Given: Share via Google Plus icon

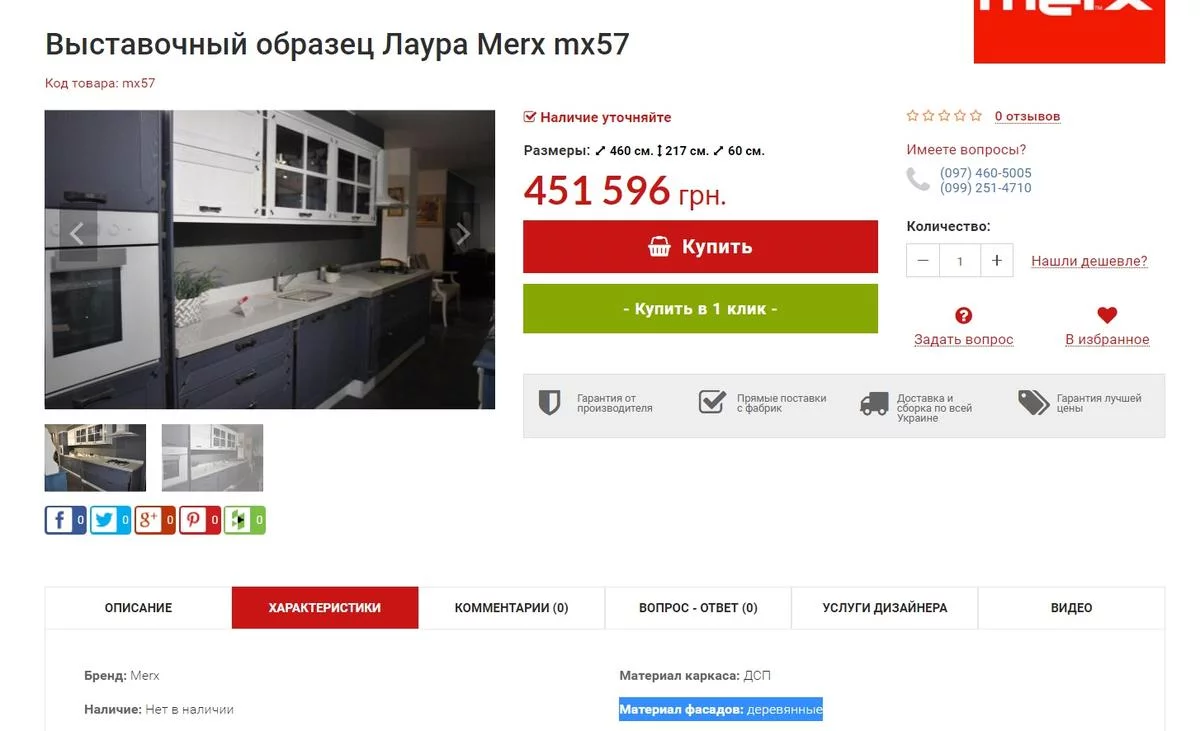Looking at the screenshot, I should point(148,520).
